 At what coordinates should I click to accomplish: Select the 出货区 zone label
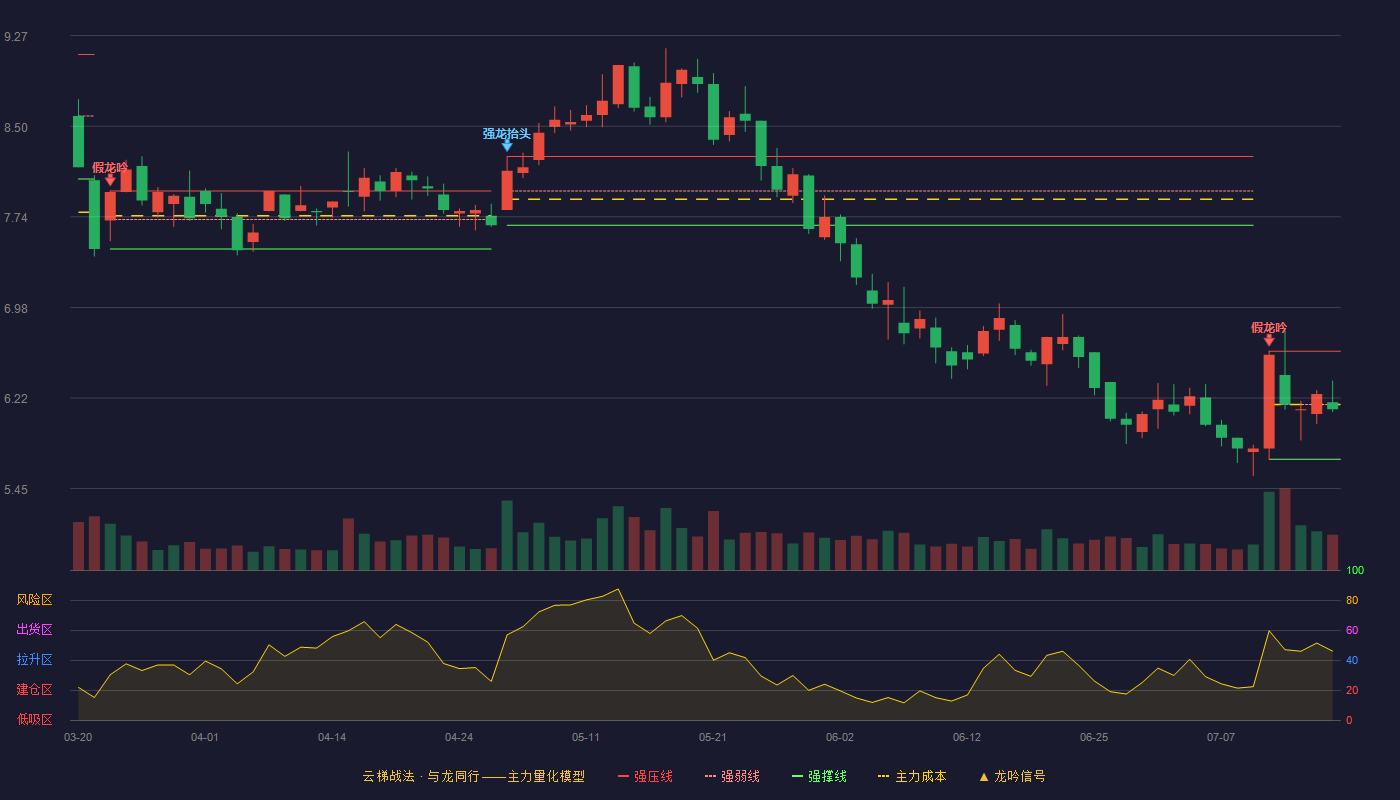point(34,630)
